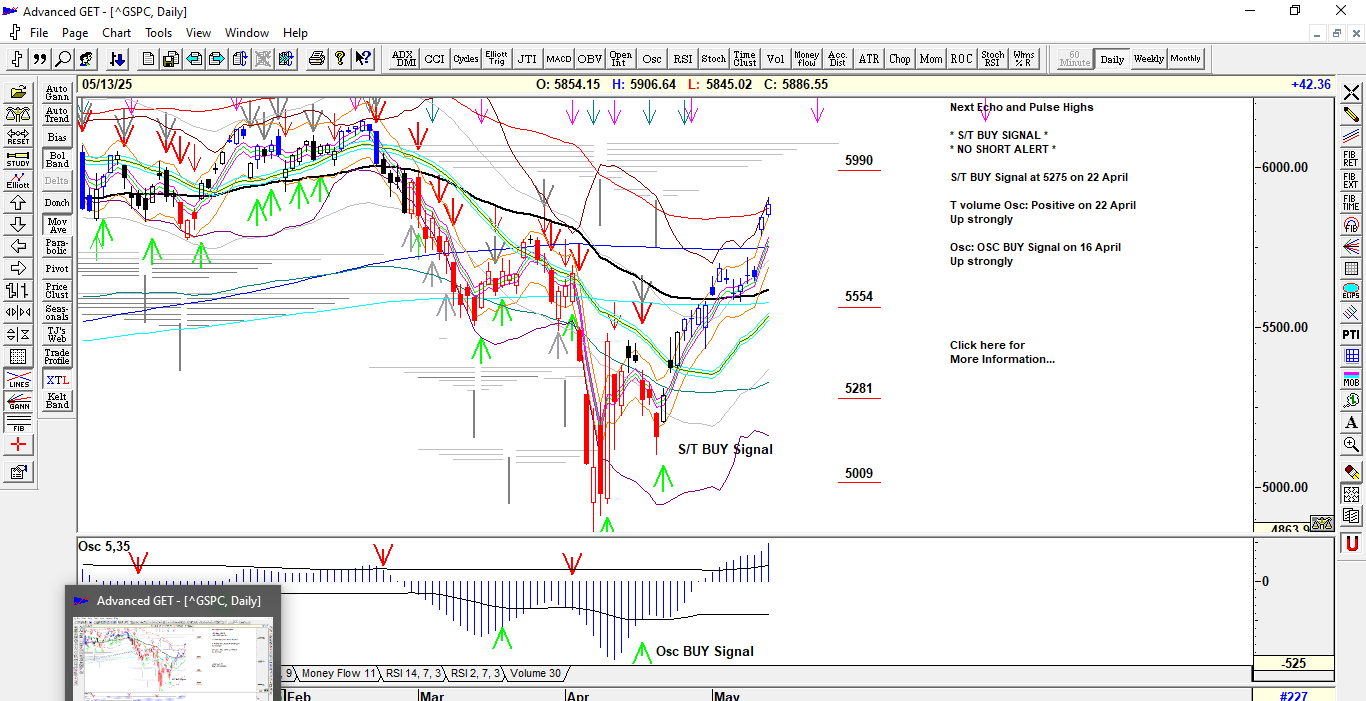Open the Gann tools icon
Viewport: 1366px width, 701px height.
click(x=18, y=401)
